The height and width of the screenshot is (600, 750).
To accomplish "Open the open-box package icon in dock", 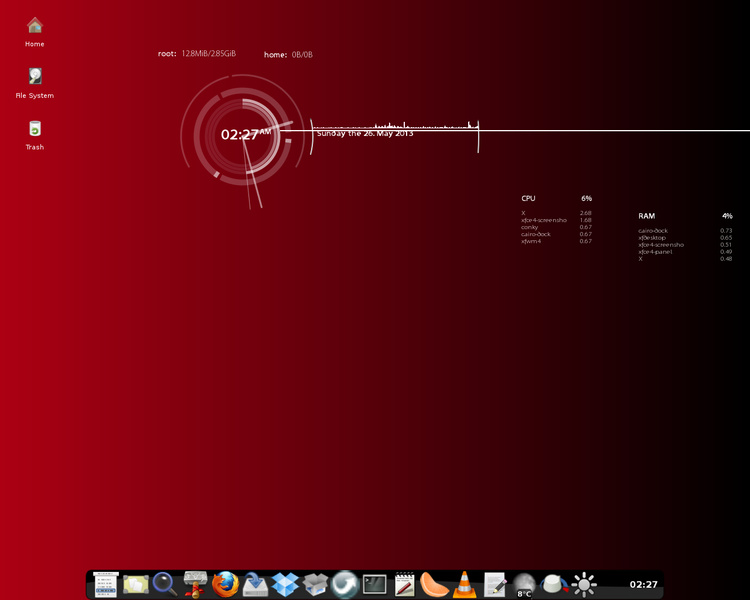I will pos(315,584).
